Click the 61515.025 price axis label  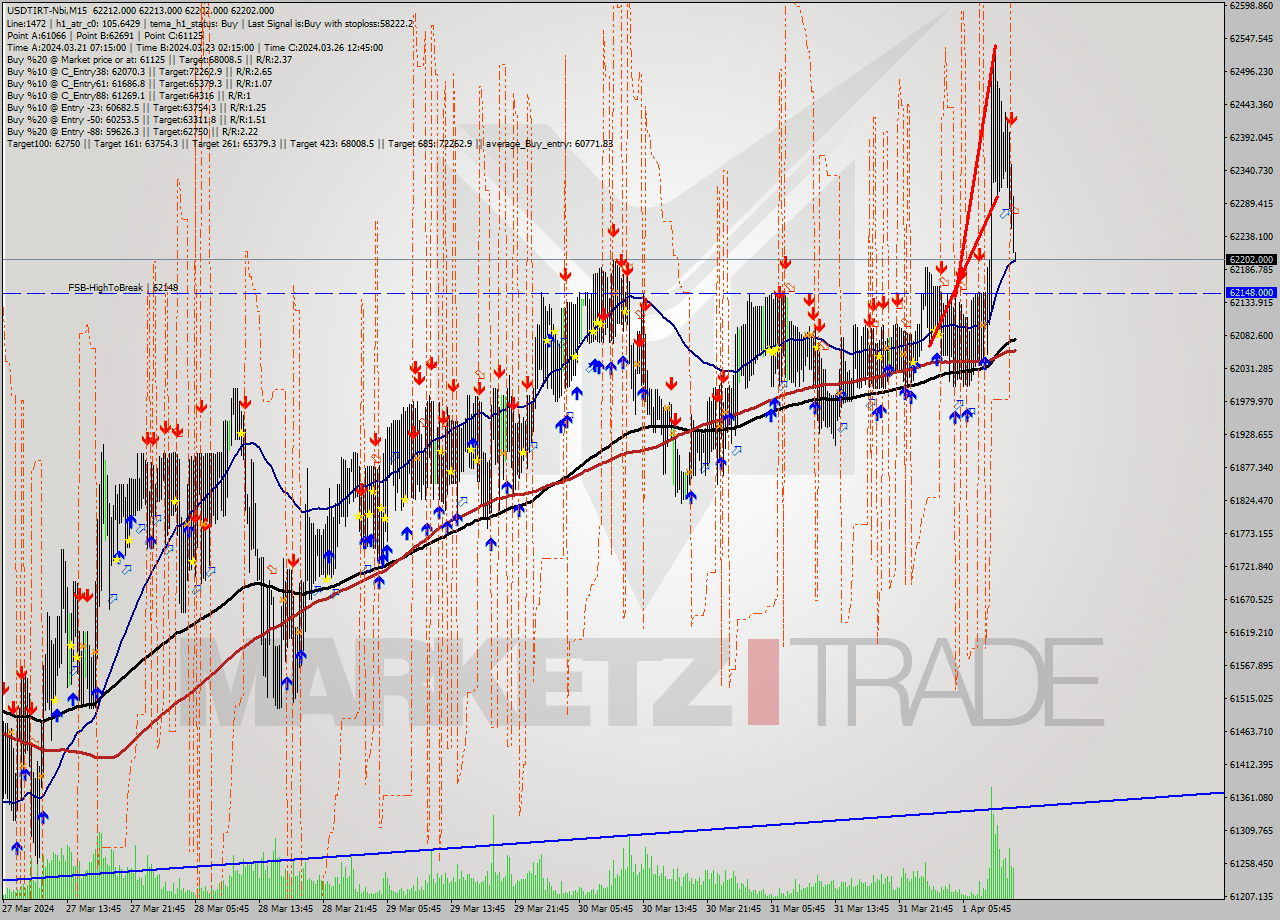1250,699
